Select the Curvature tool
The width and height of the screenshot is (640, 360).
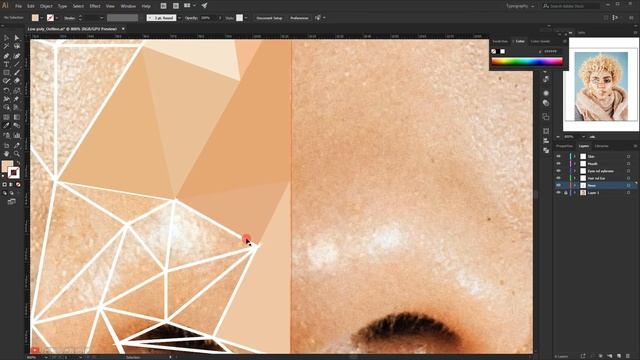pos(17,56)
